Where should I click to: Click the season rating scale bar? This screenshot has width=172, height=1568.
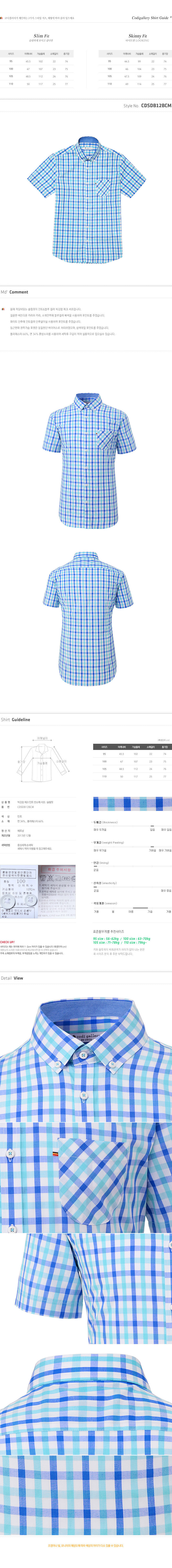coord(132,908)
